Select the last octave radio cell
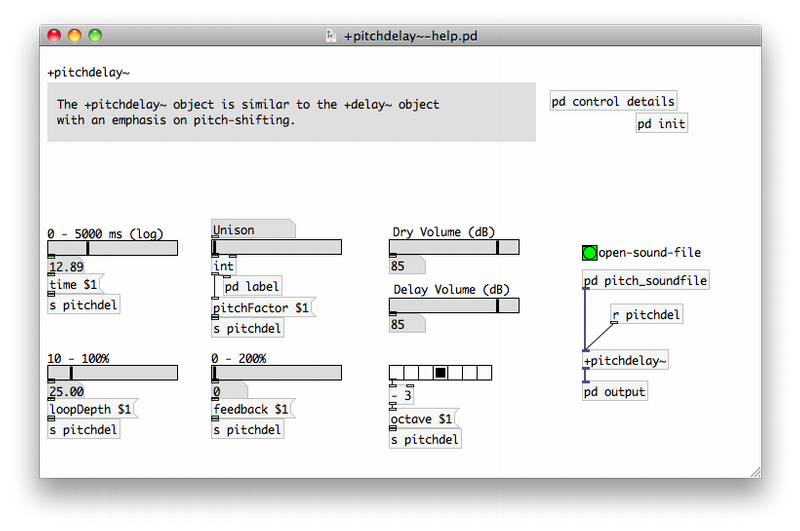The height and width of the screenshot is (531, 800). [484, 373]
